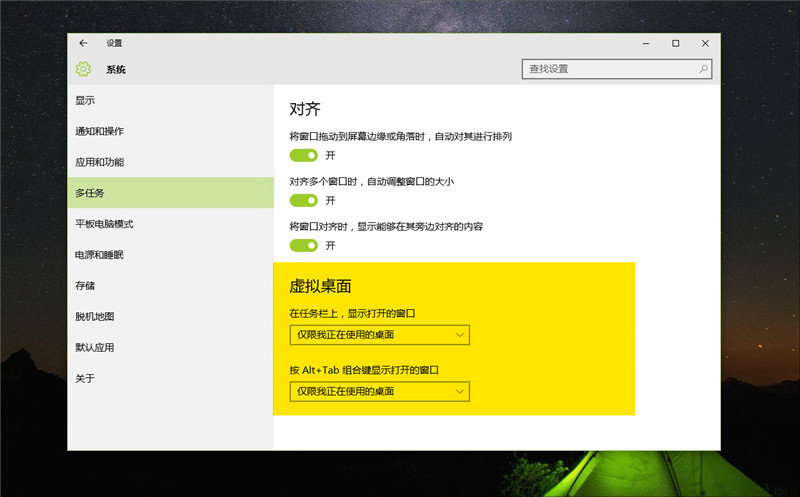Toggle 对齐多个窗口时自动调整大小 switch
The image size is (800, 497).
click(303, 200)
